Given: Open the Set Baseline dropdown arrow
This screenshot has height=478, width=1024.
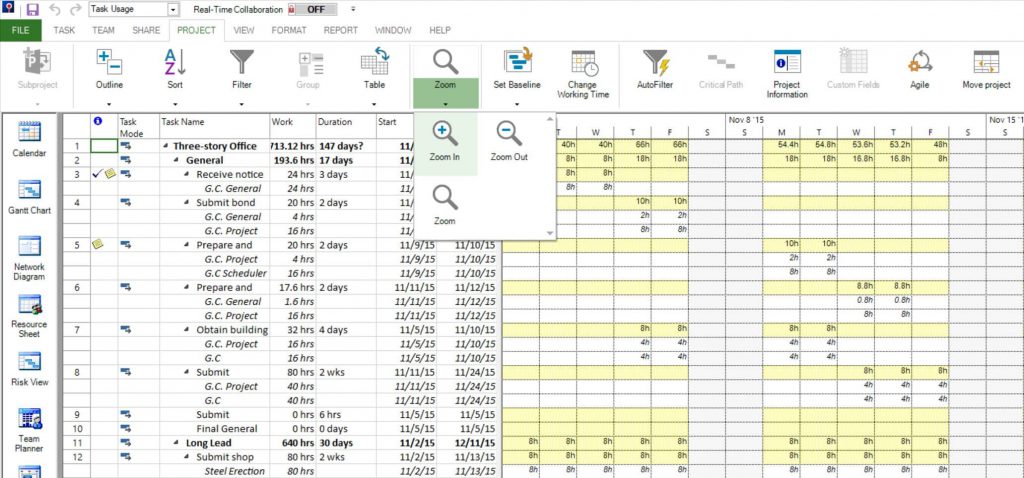Looking at the screenshot, I should click(x=517, y=104).
